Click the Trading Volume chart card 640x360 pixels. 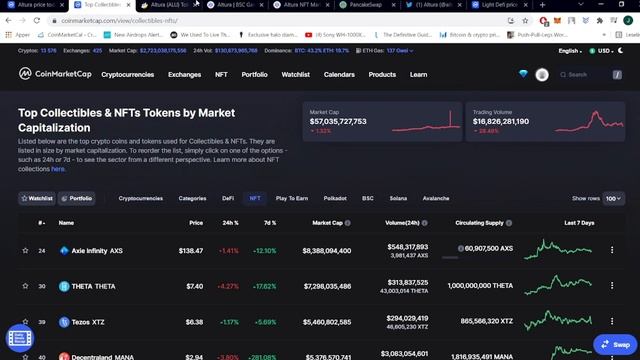(545, 122)
